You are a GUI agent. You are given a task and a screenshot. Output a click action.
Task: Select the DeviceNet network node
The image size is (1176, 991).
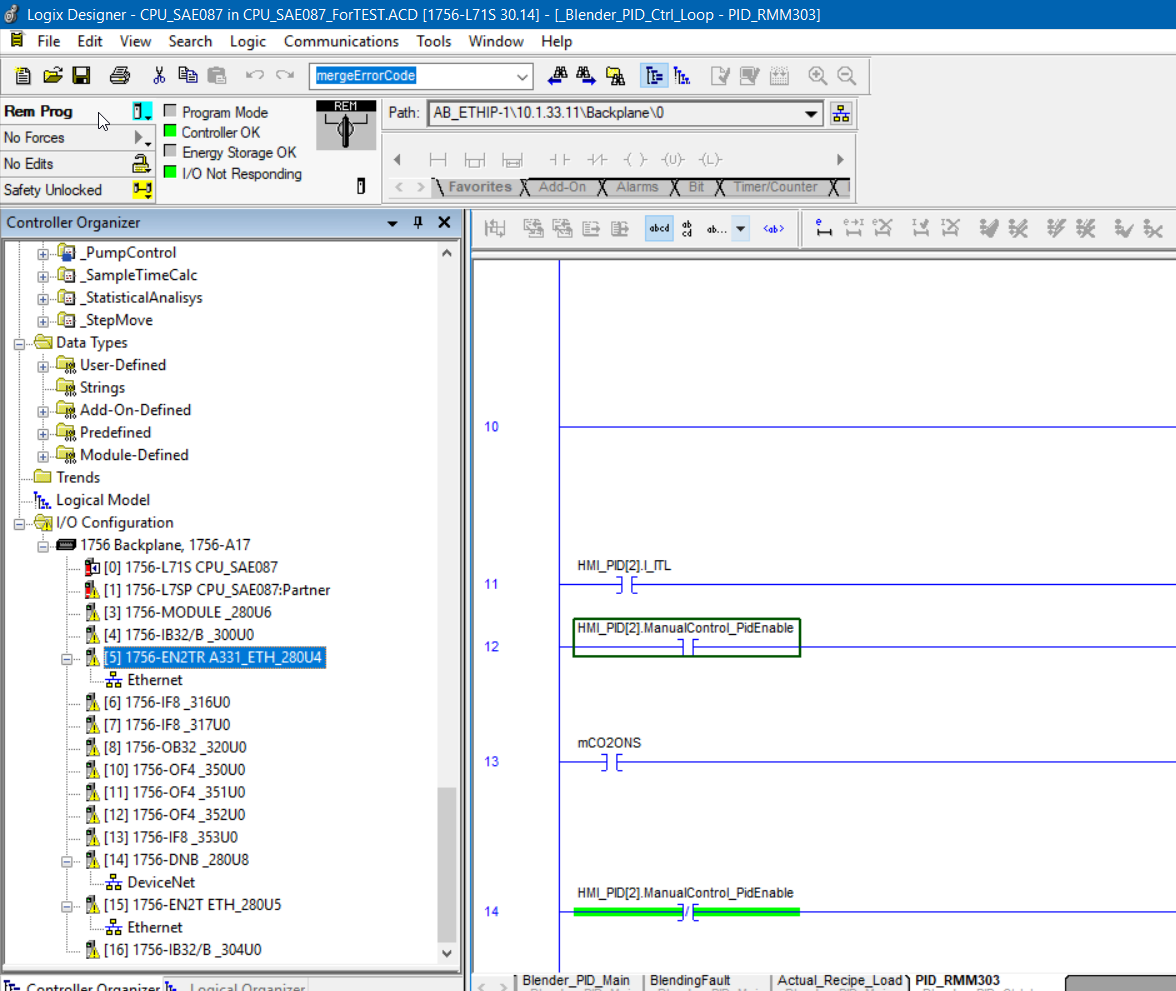click(x=161, y=883)
